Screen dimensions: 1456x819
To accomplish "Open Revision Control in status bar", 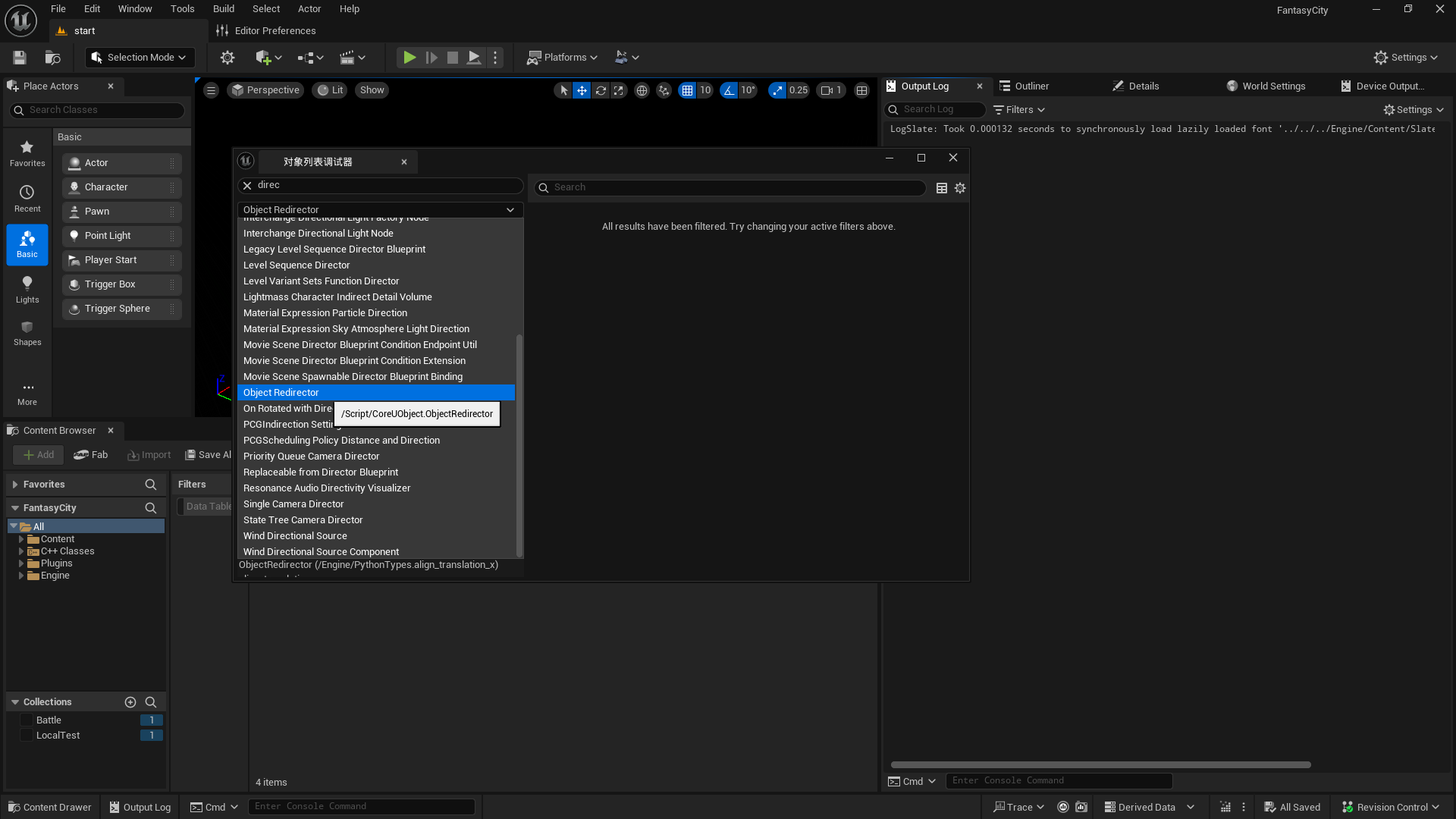I will pos(1390,807).
